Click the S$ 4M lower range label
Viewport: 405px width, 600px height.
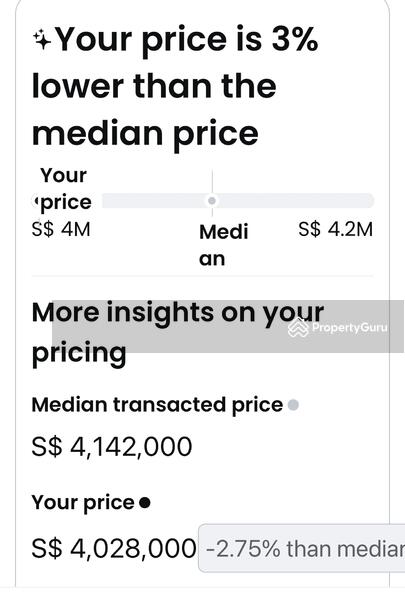click(x=61, y=230)
